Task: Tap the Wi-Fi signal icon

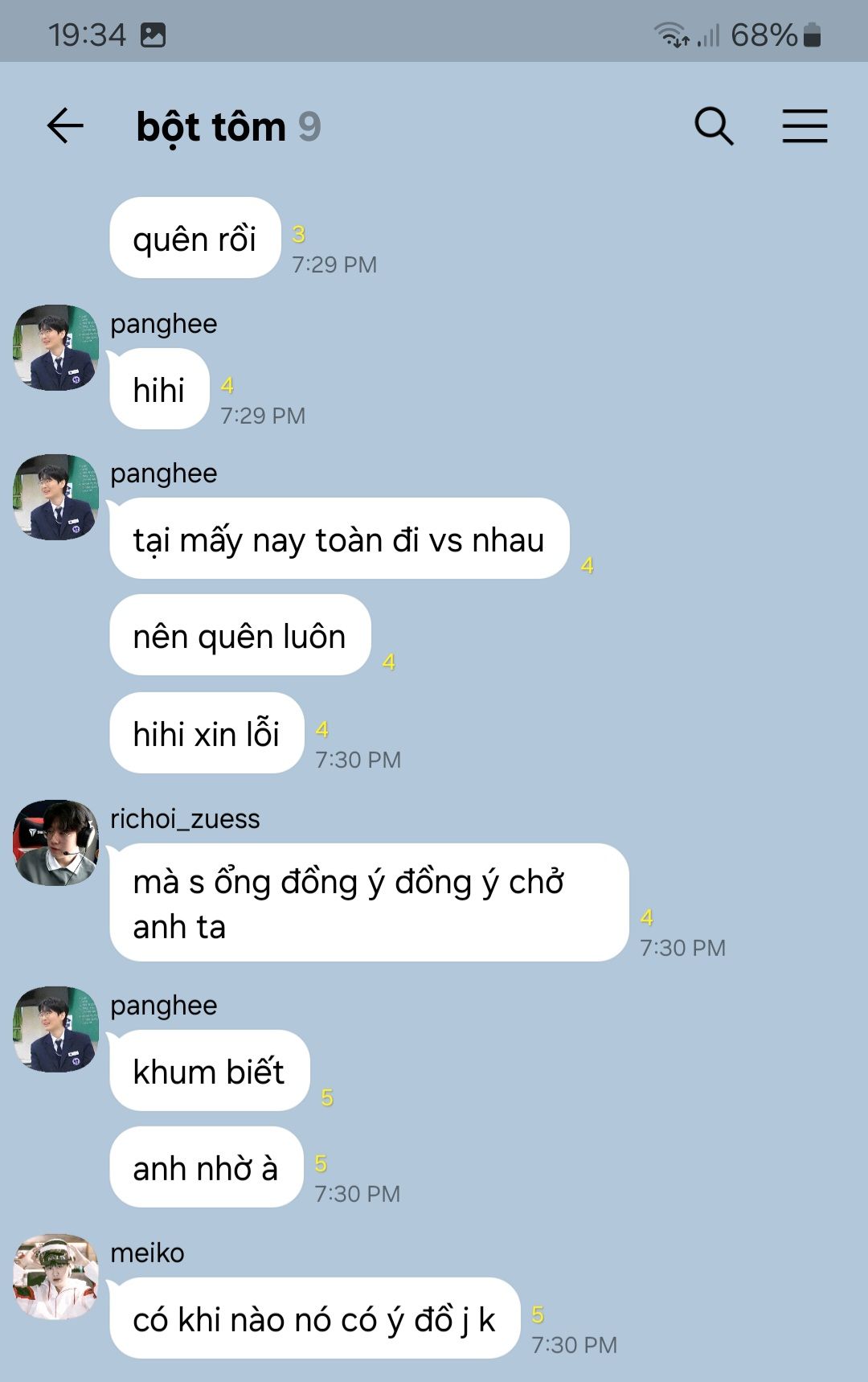Action: pyautogui.click(x=671, y=35)
